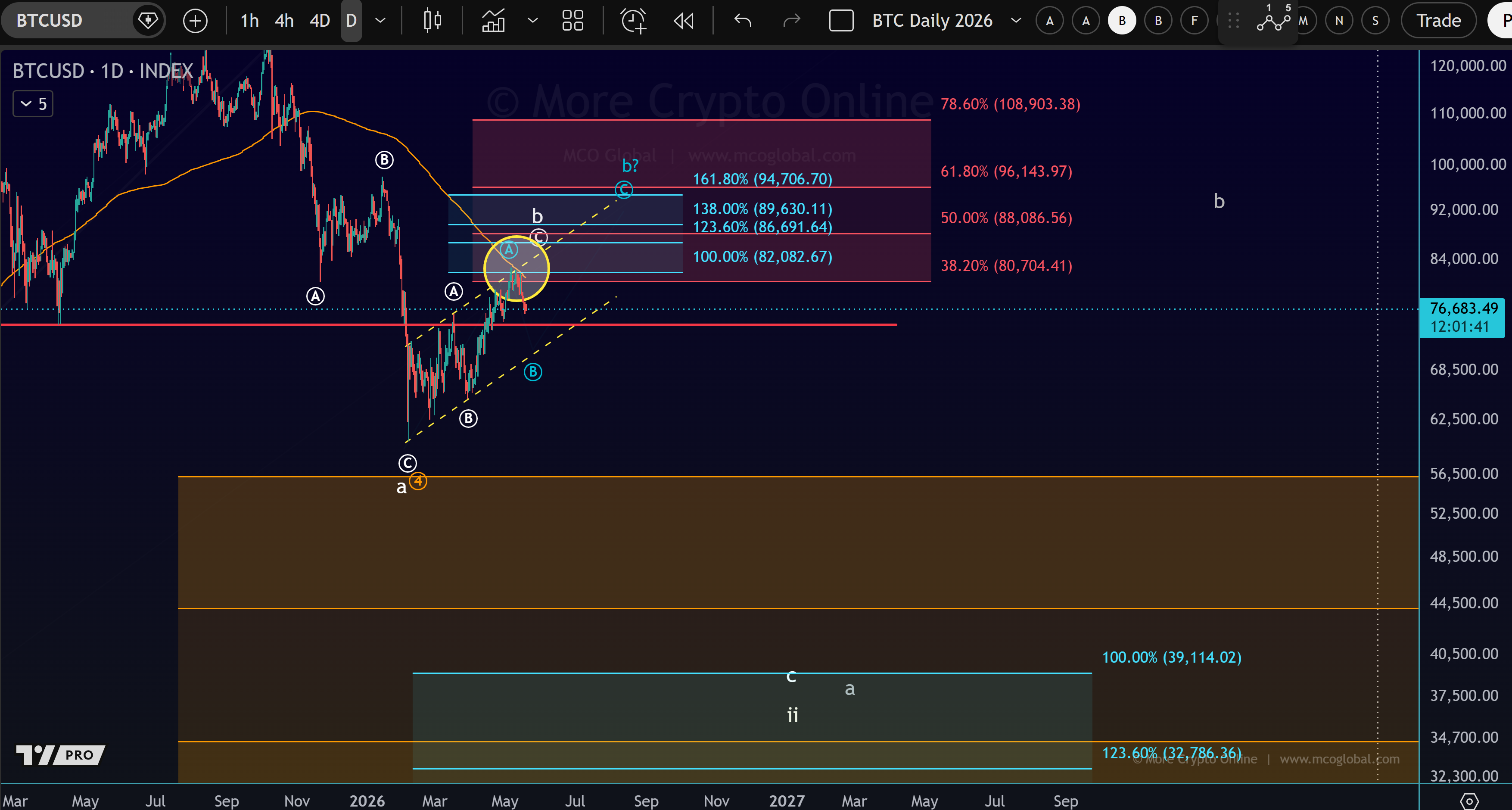Image resolution: width=1512 pixels, height=810 pixels.
Task: Undo the last chart action
Action: 743,21
